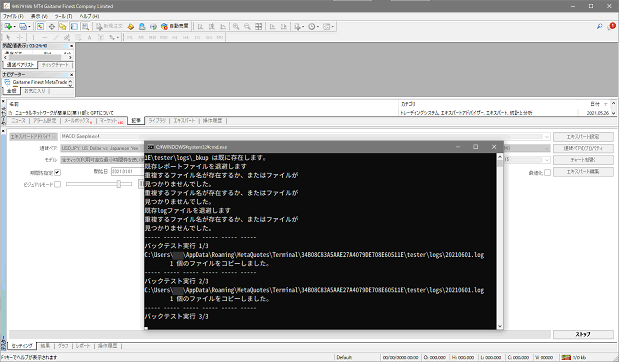Open the templates dropdown
The width and height of the screenshot is (619, 362).
[x=328, y=26]
